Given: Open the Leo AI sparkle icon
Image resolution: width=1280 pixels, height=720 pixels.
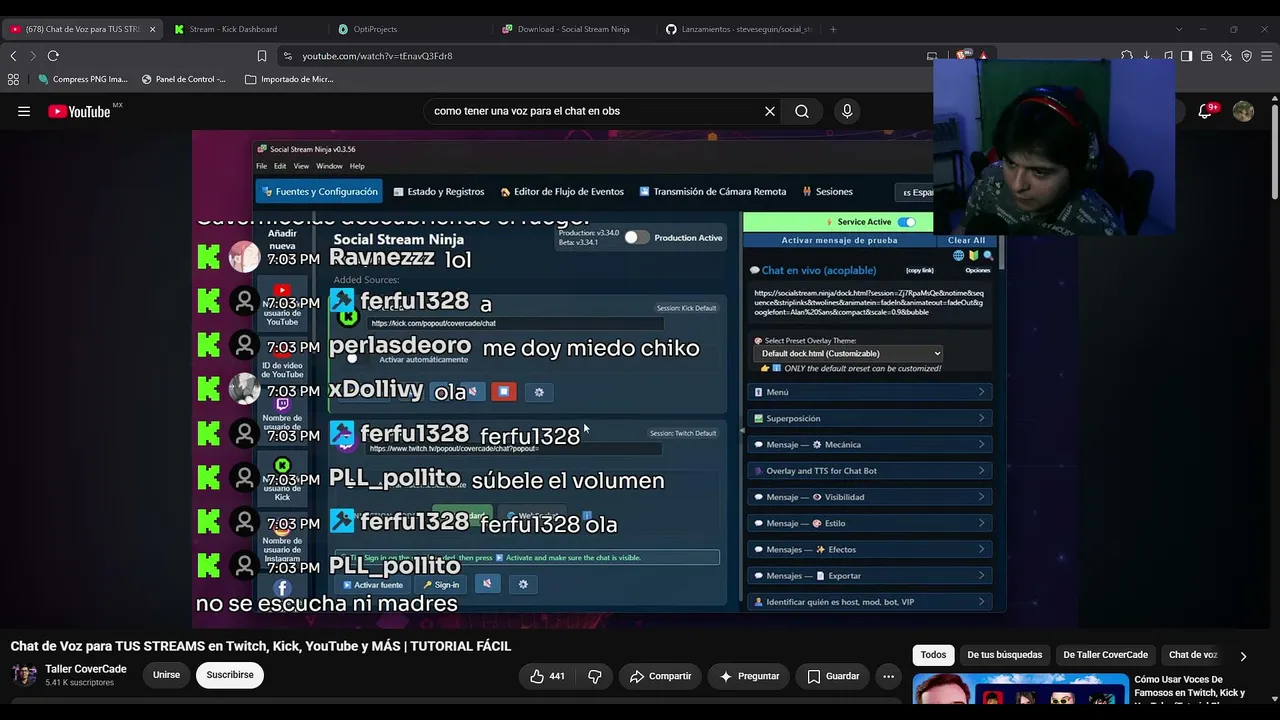Looking at the screenshot, I should point(1227,56).
